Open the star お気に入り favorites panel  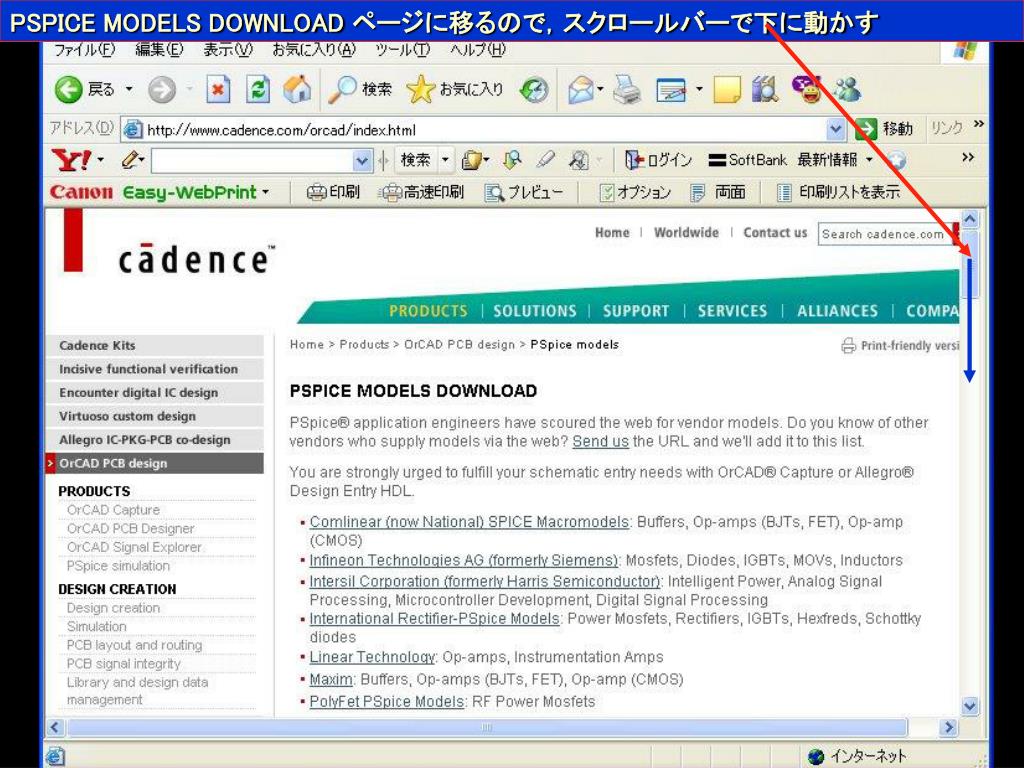point(455,89)
